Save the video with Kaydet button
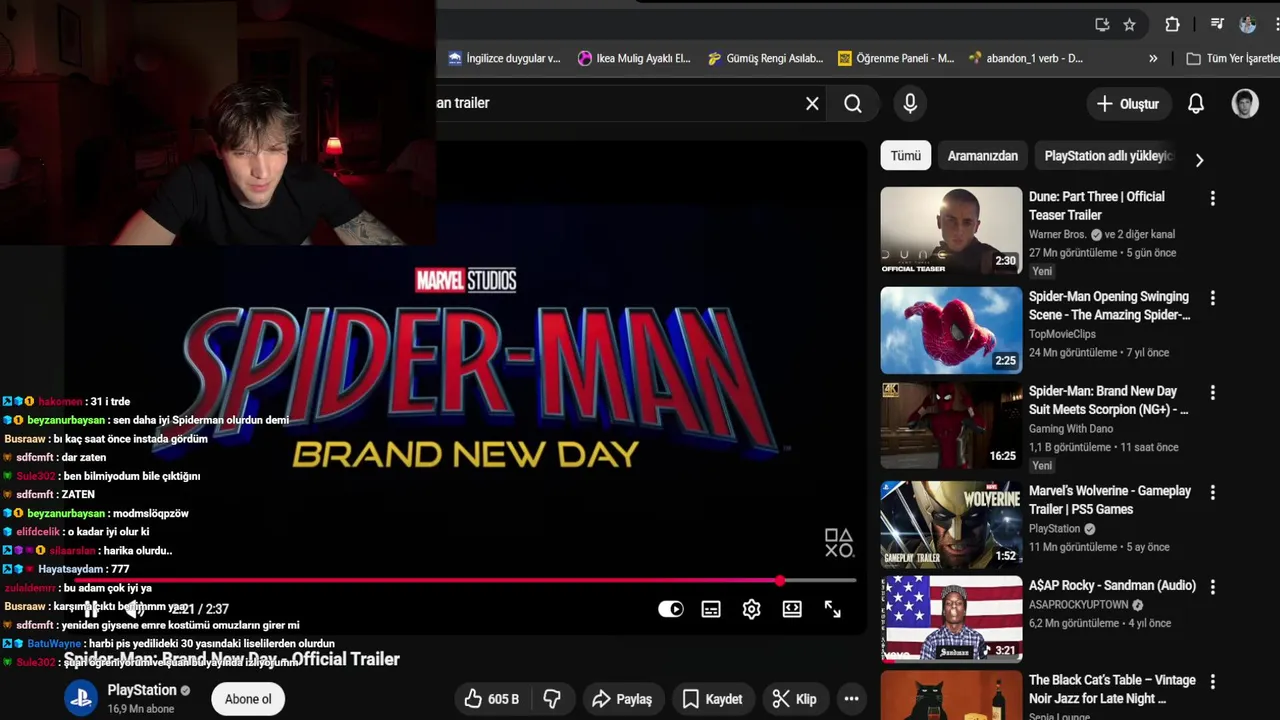 coord(712,699)
